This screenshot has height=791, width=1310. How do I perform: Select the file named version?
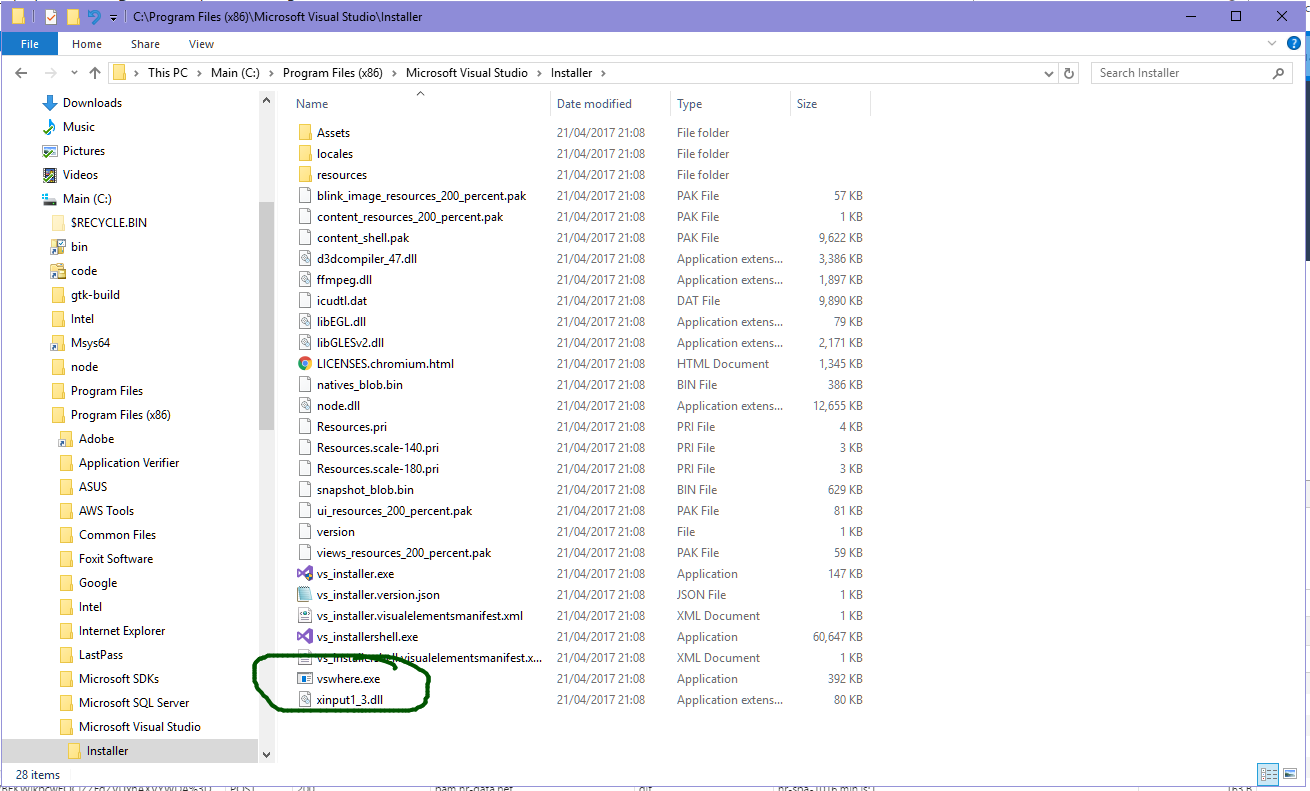(336, 532)
